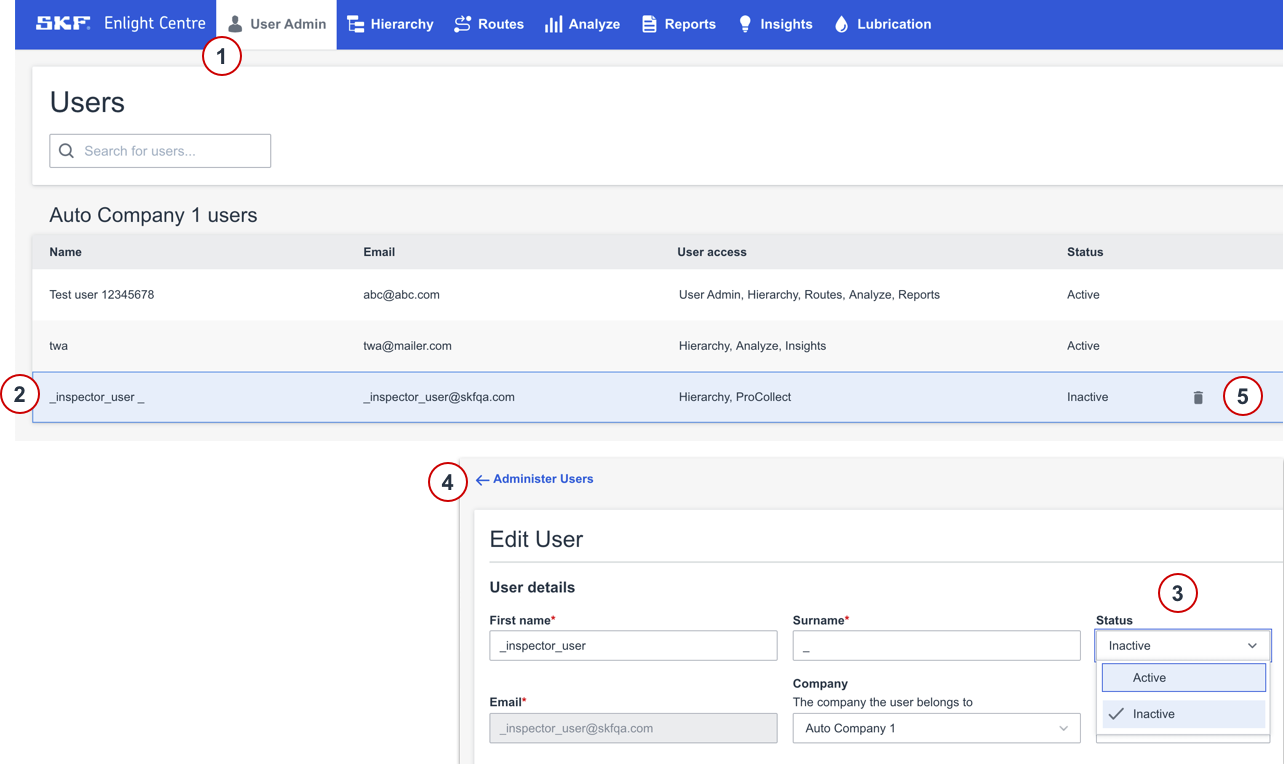
Task: Focus the Search for users field
Action: [x=160, y=151]
